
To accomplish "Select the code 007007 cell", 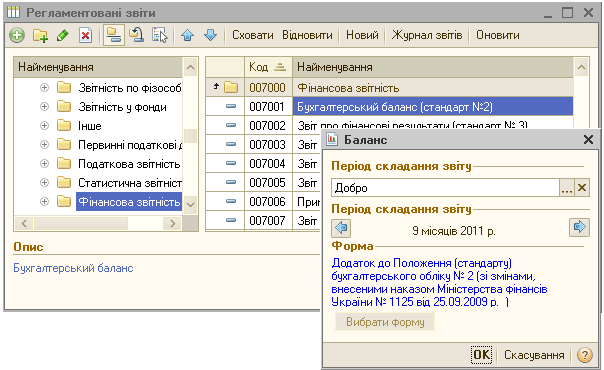I will (x=268, y=220).
